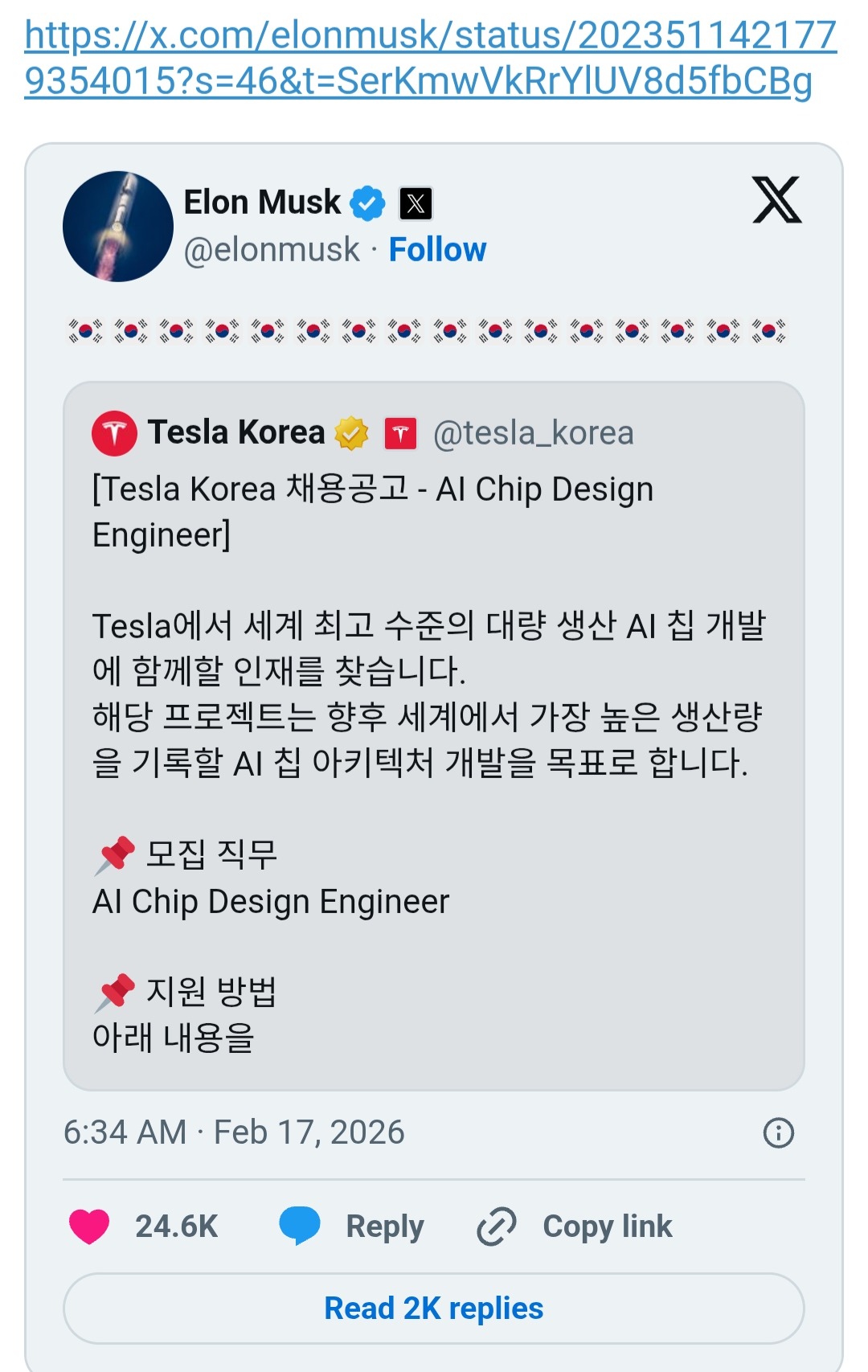Read 2K replies button

(434, 1309)
